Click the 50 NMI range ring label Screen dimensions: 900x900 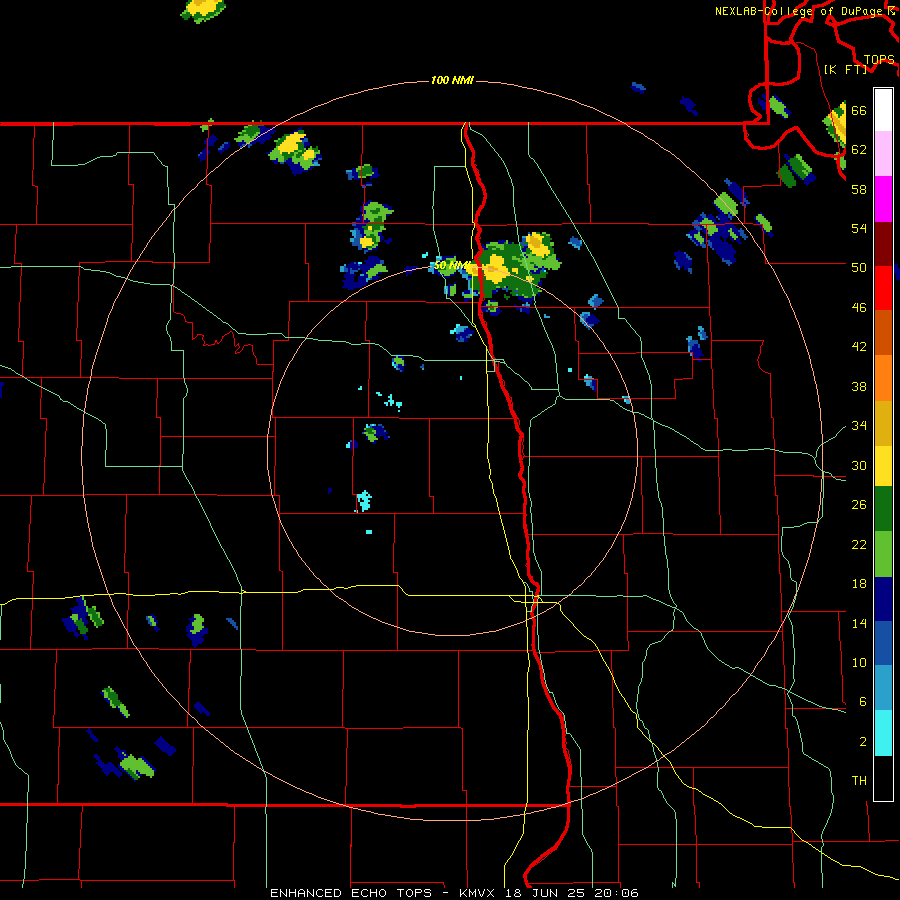tap(451, 265)
